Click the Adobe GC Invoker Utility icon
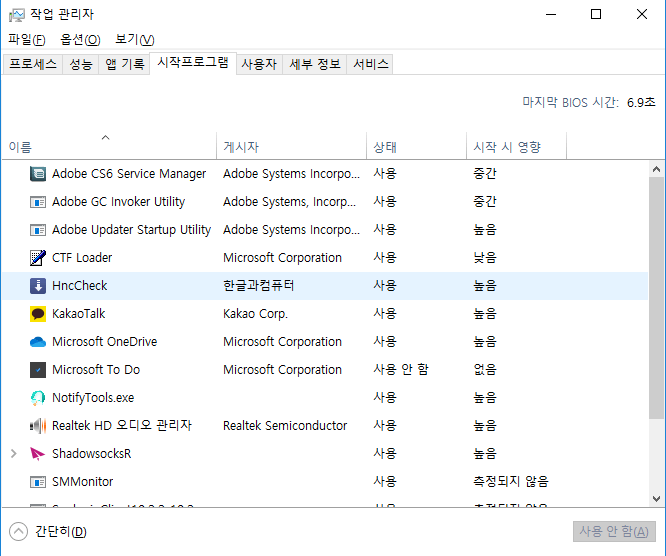Viewport: 666px width, 556px height. pos(38,202)
